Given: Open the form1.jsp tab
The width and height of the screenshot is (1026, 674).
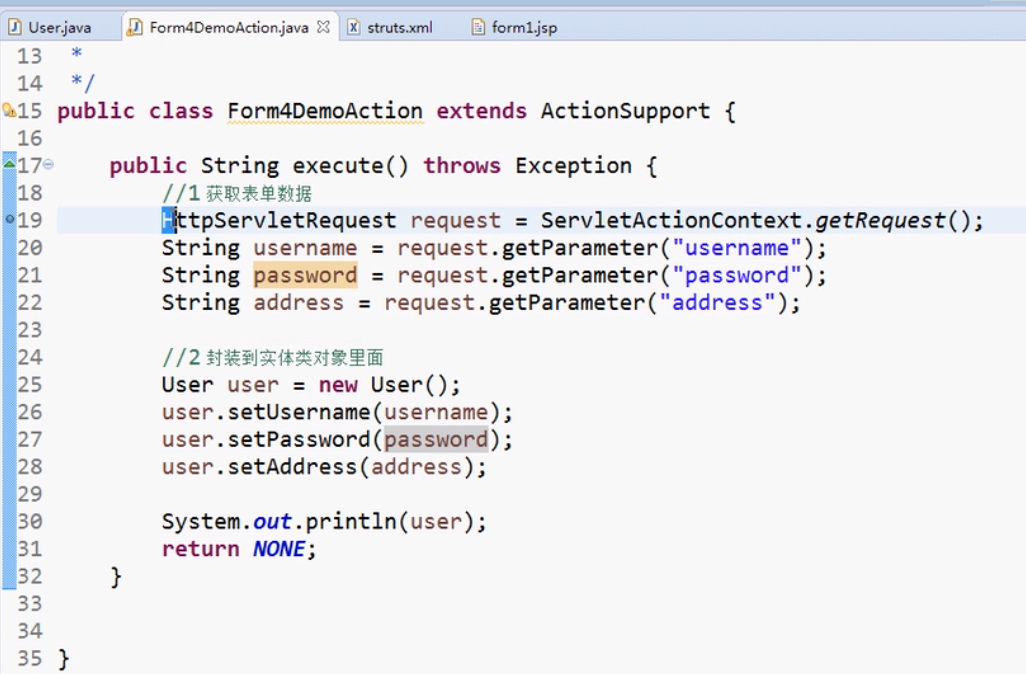Looking at the screenshot, I should click(524, 27).
